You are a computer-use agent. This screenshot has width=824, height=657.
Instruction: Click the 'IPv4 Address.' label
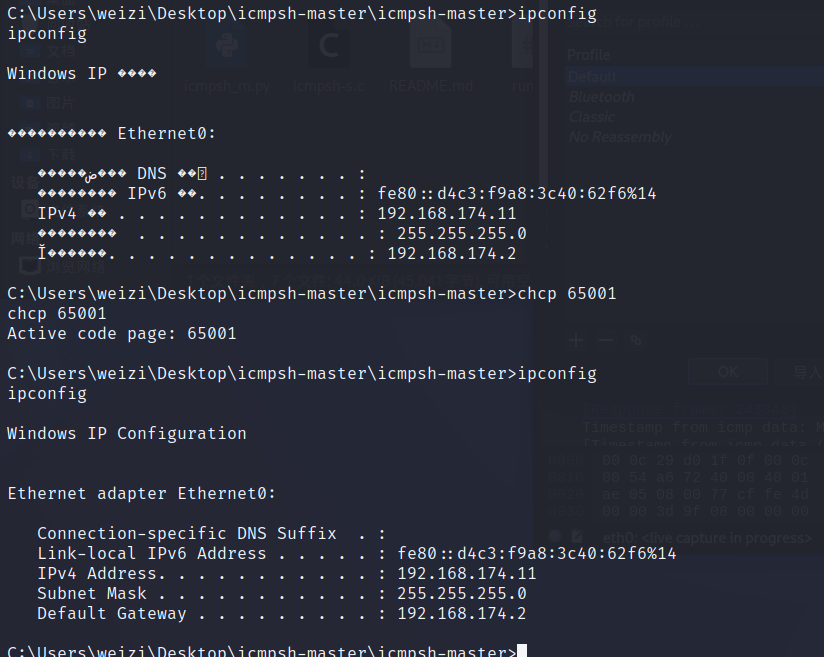[x=101, y=573]
